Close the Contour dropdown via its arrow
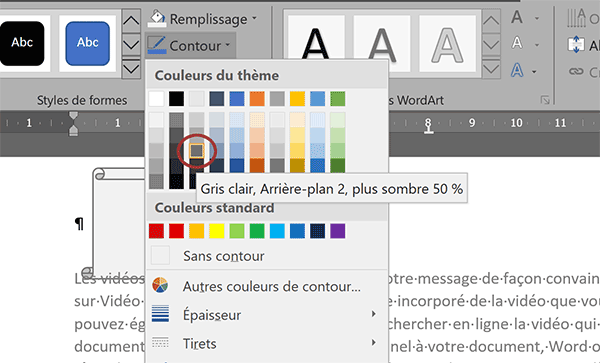Image resolution: width=600 pixels, height=363 pixels. point(228,45)
